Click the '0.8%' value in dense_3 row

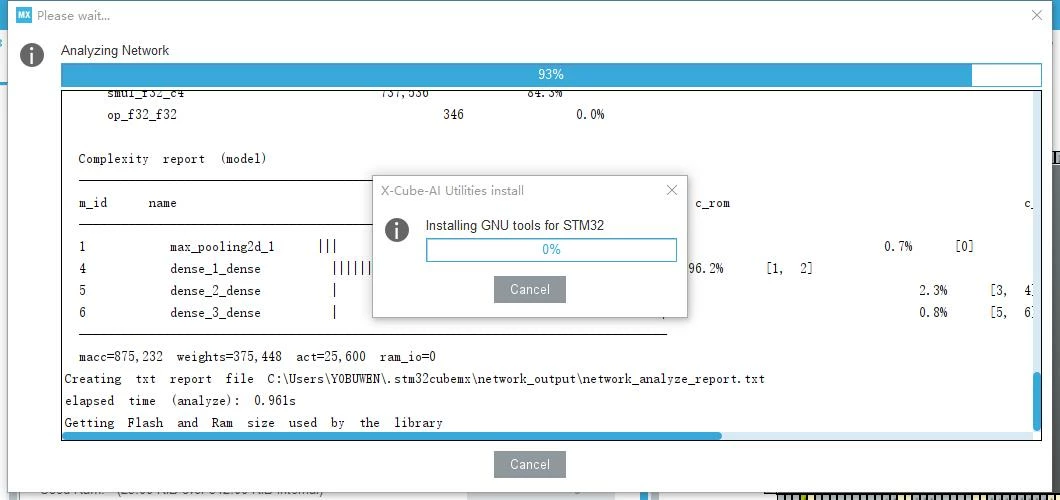(x=933, y=312)
